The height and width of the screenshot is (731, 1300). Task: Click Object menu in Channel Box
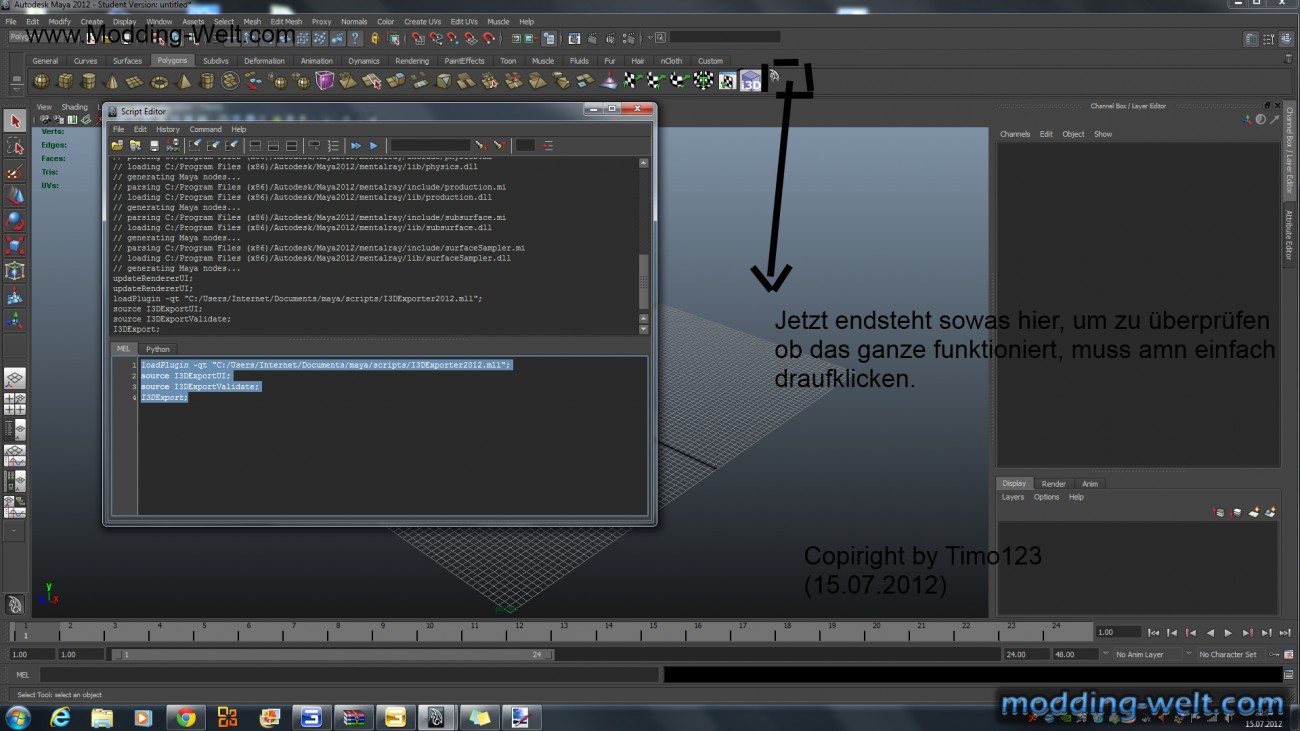point(1073,134)
